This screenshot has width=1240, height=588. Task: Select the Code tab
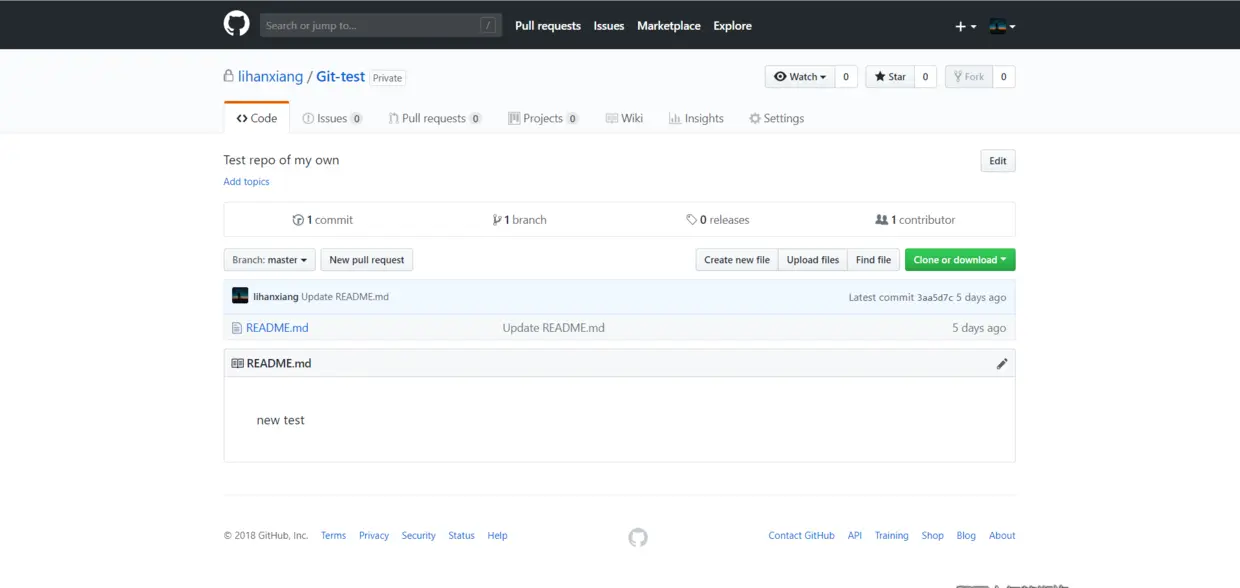coord(257,118)
